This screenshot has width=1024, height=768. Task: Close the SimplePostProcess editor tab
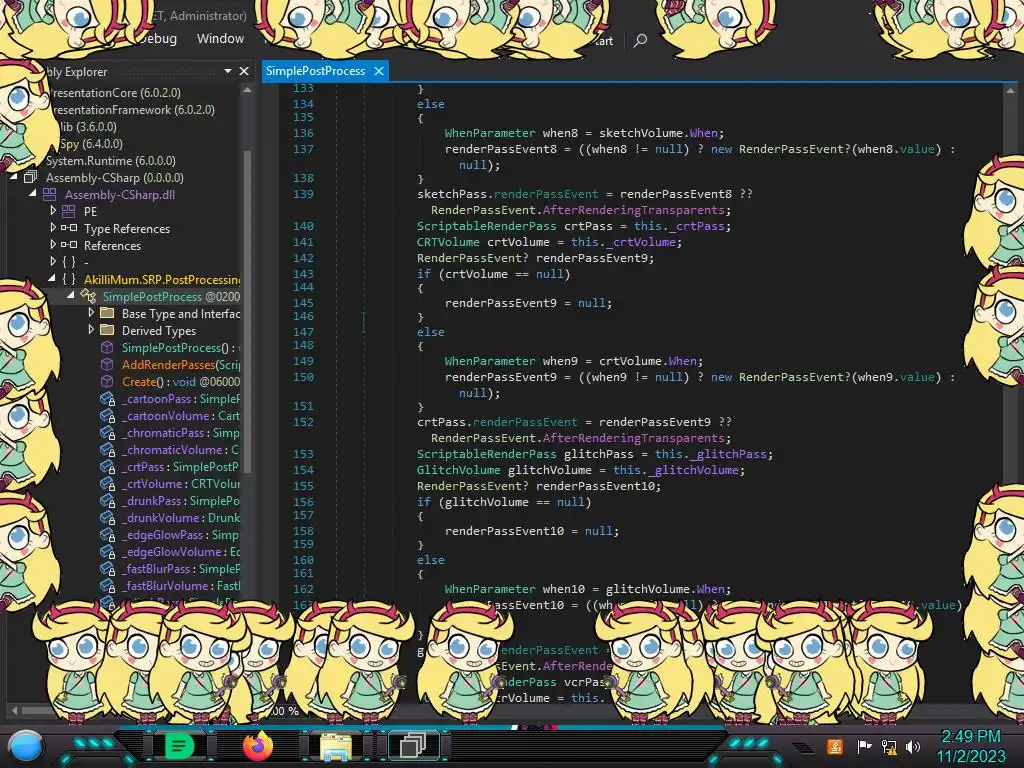tap(379, 71)
